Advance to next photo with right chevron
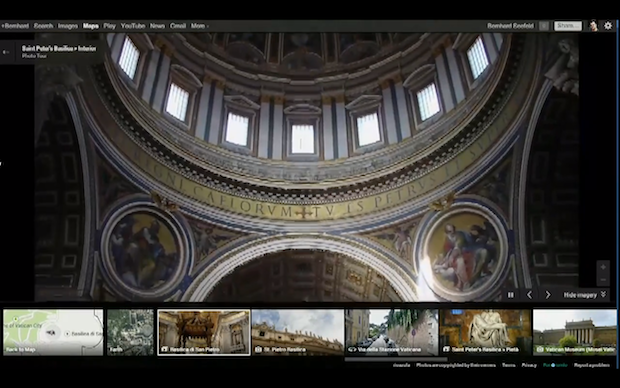The width and height of the screenshot is (620, 388). [x=548, y=295]
